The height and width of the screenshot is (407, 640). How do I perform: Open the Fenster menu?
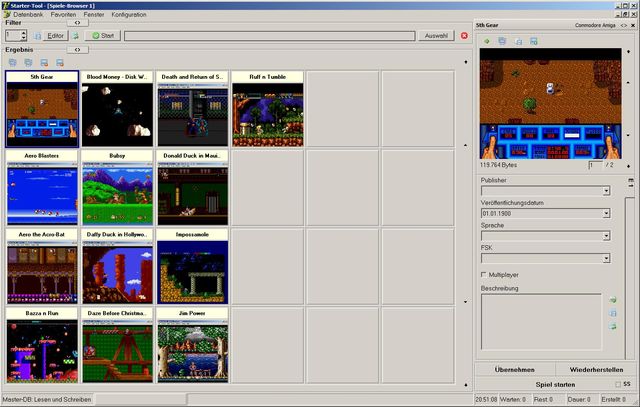pos(94,14)
